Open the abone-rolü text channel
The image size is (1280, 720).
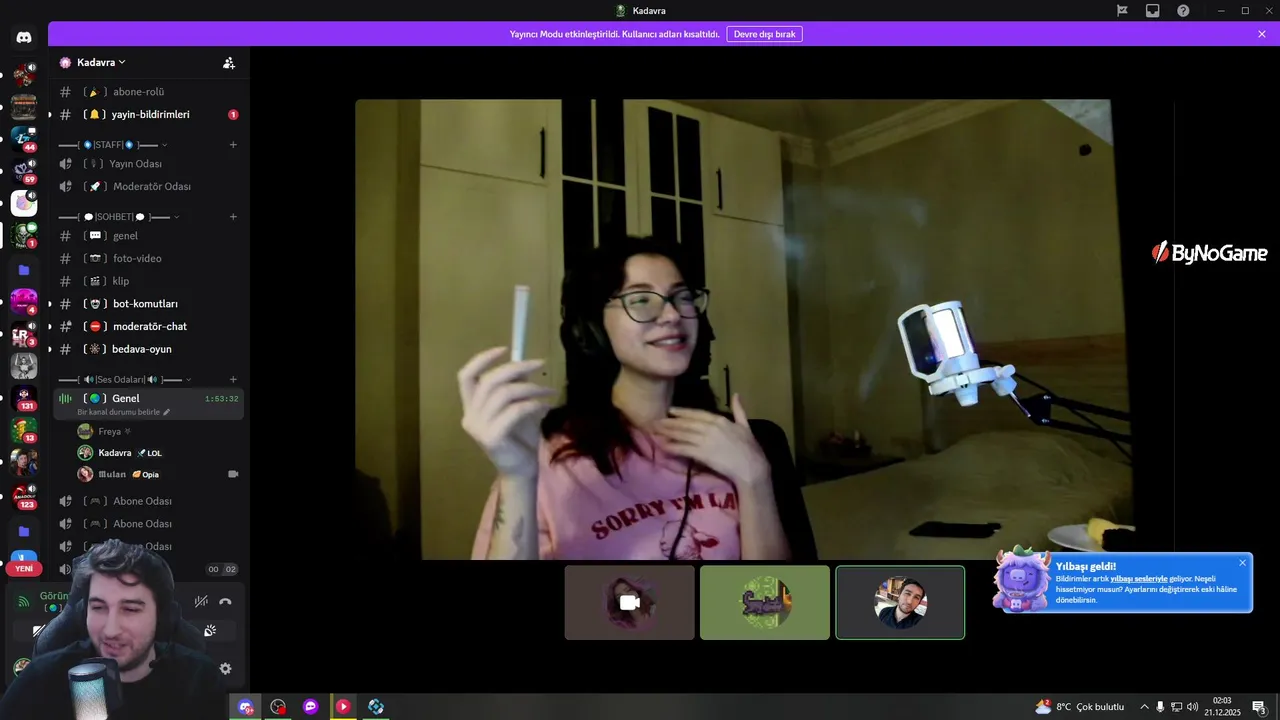pyautogui.click(x=149, y=92)
